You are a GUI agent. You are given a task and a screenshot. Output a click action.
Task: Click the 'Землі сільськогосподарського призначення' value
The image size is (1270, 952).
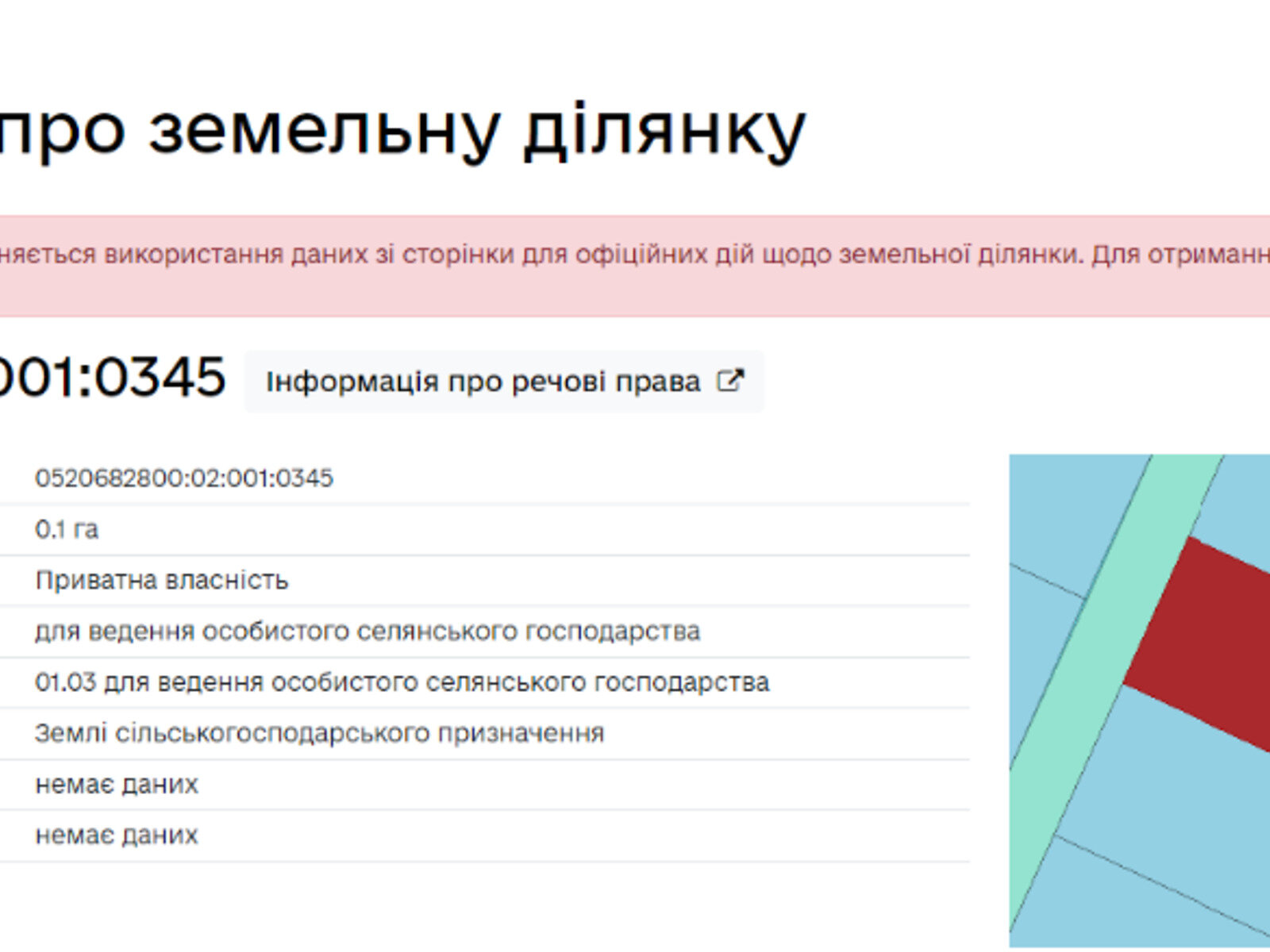pyautogui.click(x=320, y=733)
